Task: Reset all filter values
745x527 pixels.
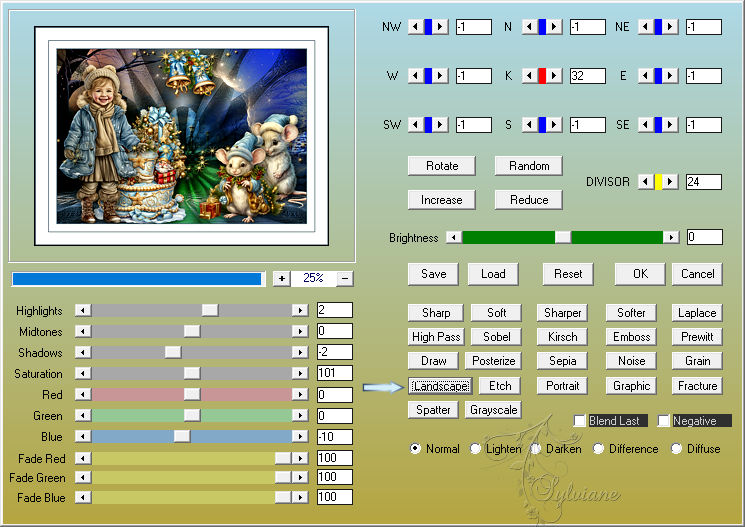Action: pyautogui.click(x=568, y=274)
